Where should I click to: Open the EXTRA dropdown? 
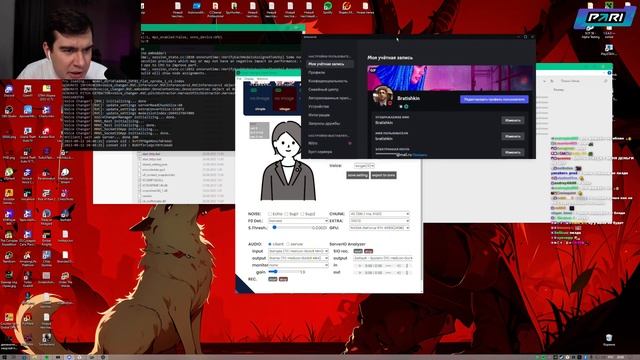tap(379, 221)
